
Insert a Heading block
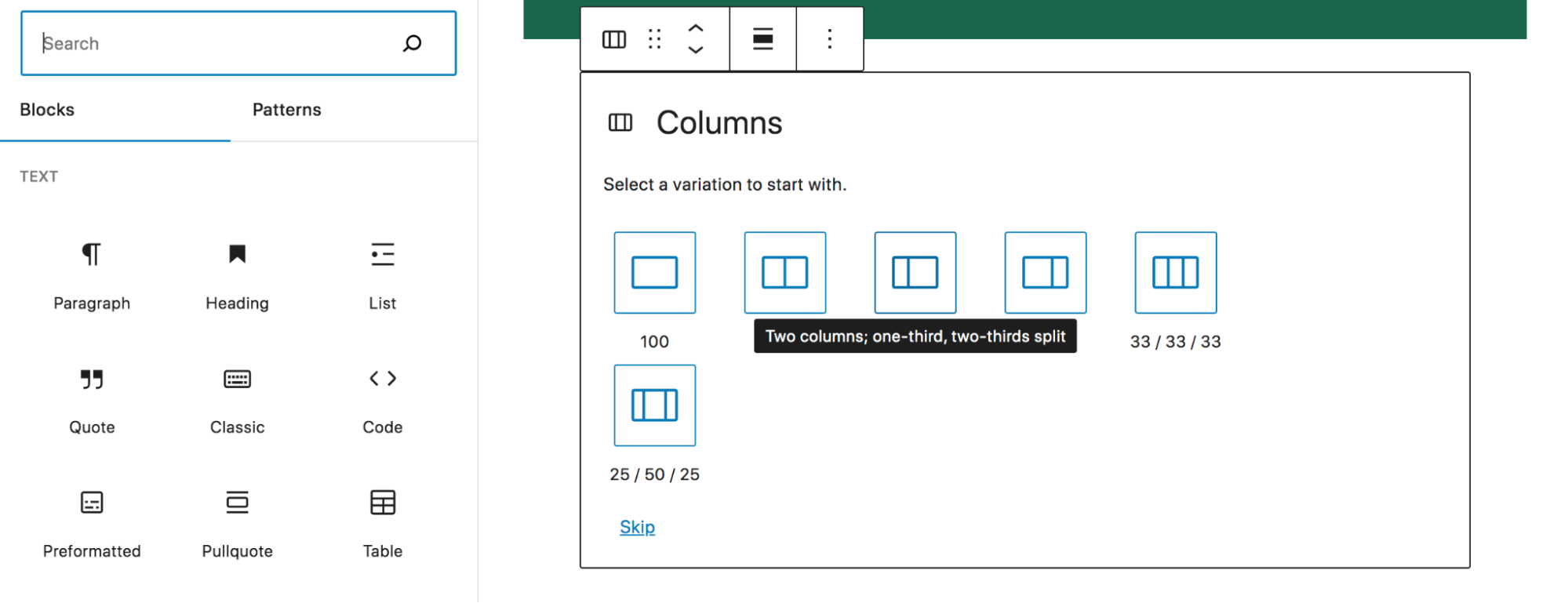pyautogui.click(x=237, y=274)
